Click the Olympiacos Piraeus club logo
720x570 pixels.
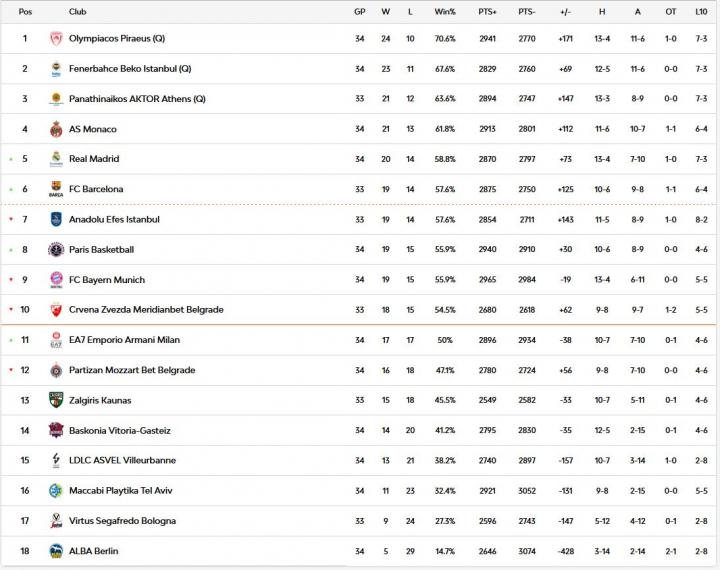pos(56,39)
